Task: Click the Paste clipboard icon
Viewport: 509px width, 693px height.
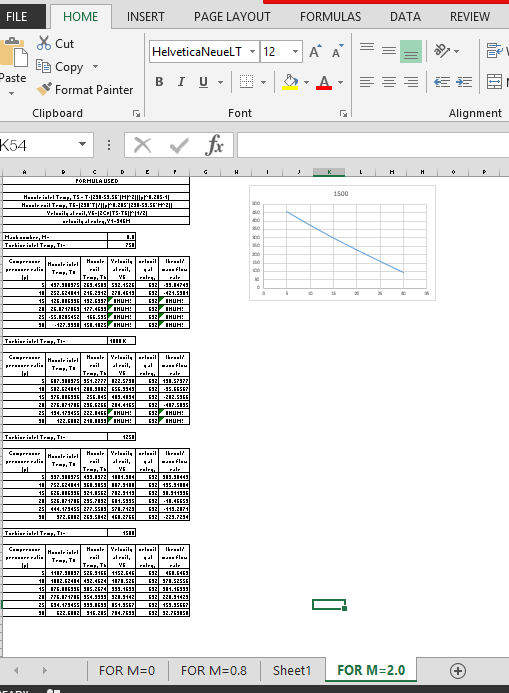Action: point(13,53)
